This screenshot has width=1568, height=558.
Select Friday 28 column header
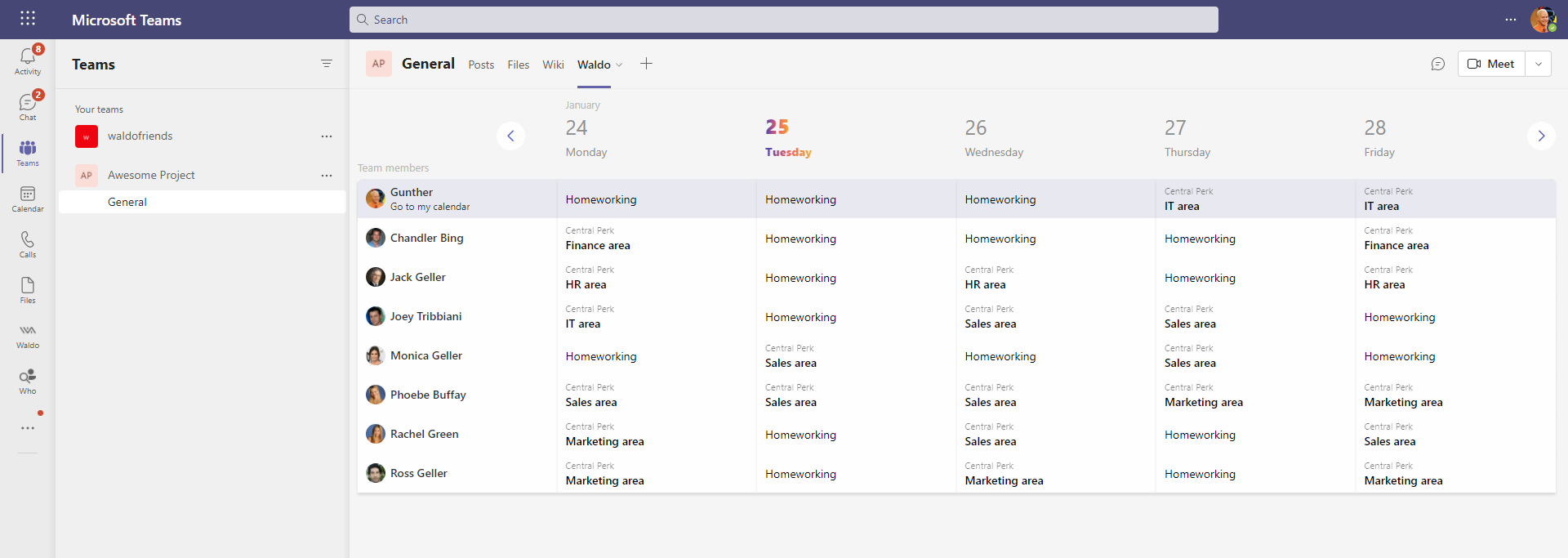[x=1379, y=137]
